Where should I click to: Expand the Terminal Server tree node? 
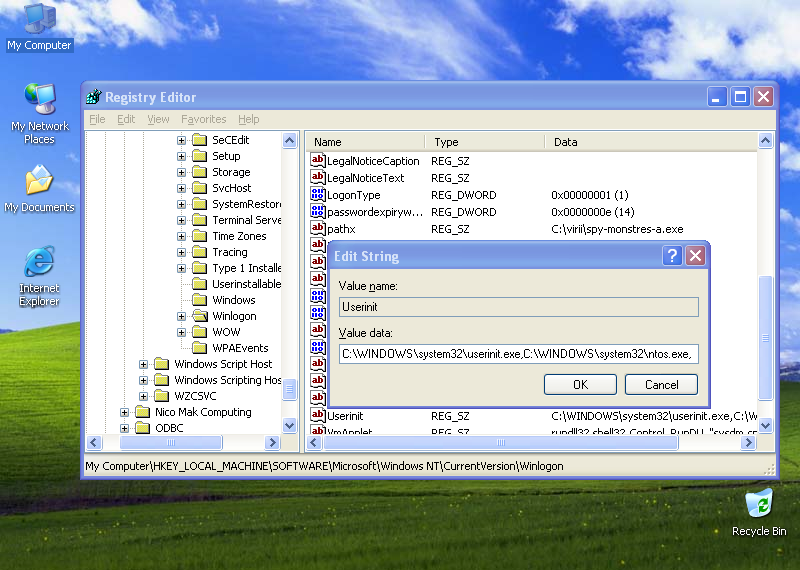[x=181, y=220]
